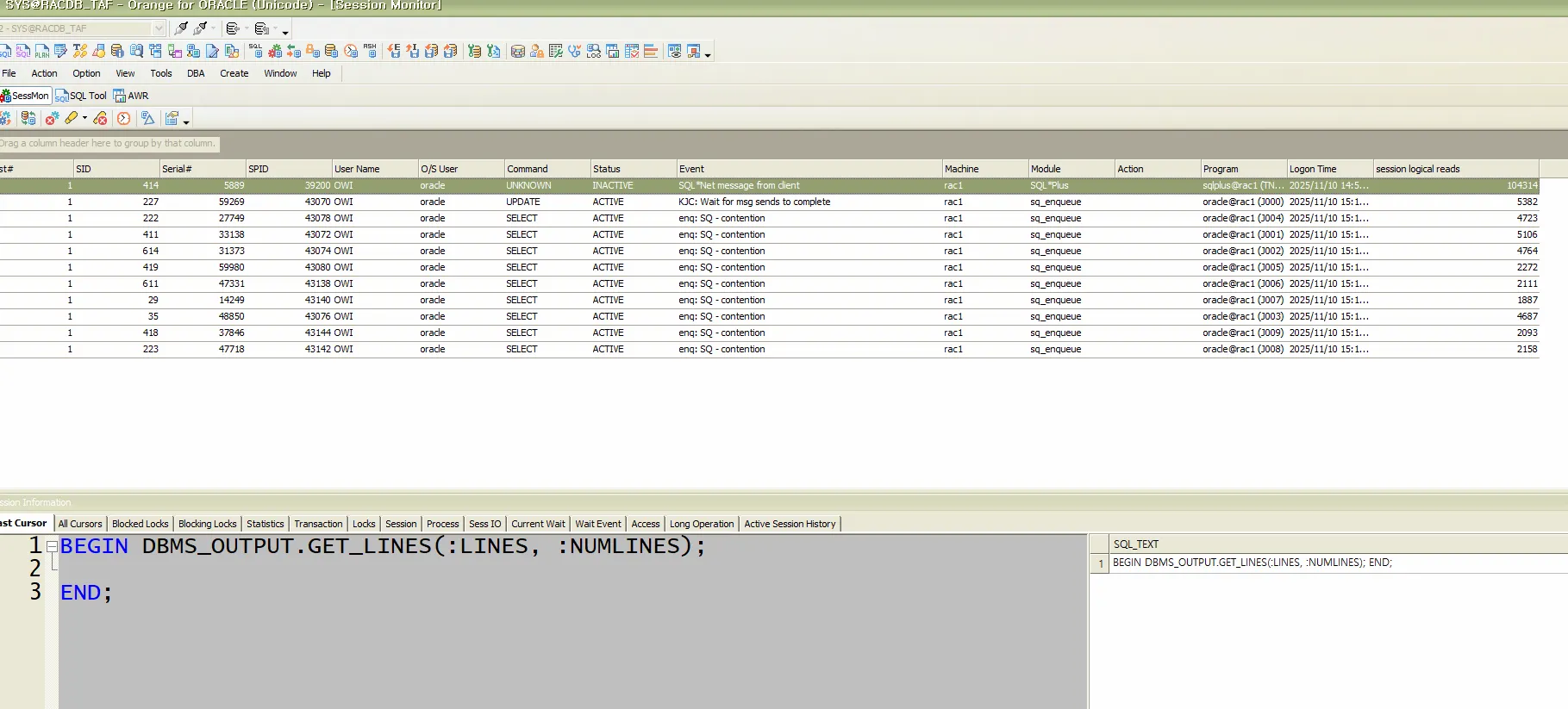Viewport: 1568px width, 709px height.
Task: Click the stopwatch icon in session toolbar
Action: pyautogui.click(x=124, y=118)
